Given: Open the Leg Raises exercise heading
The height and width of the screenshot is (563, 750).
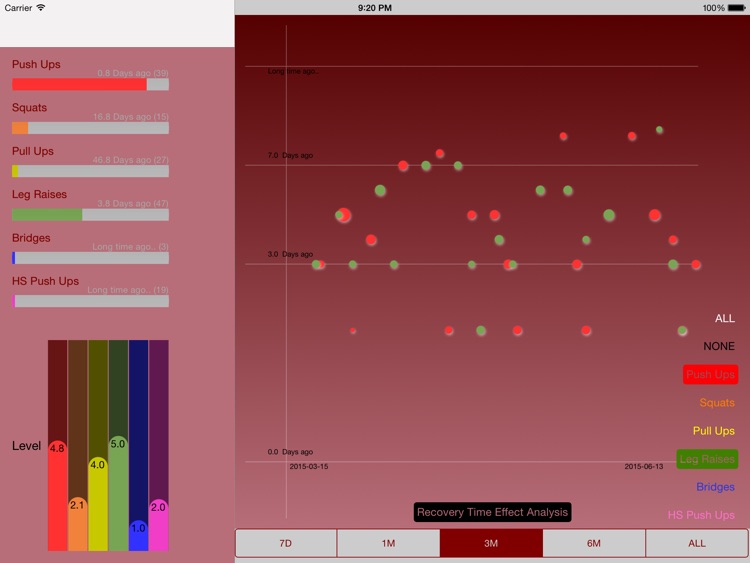Looking at the screenshot, I should [39, 195].
